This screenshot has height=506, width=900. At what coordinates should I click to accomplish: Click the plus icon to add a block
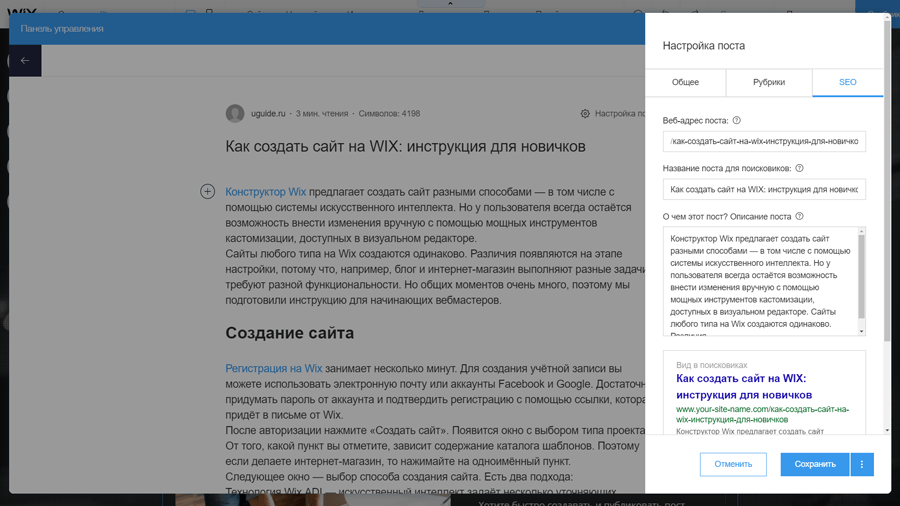tap(207, 191)
